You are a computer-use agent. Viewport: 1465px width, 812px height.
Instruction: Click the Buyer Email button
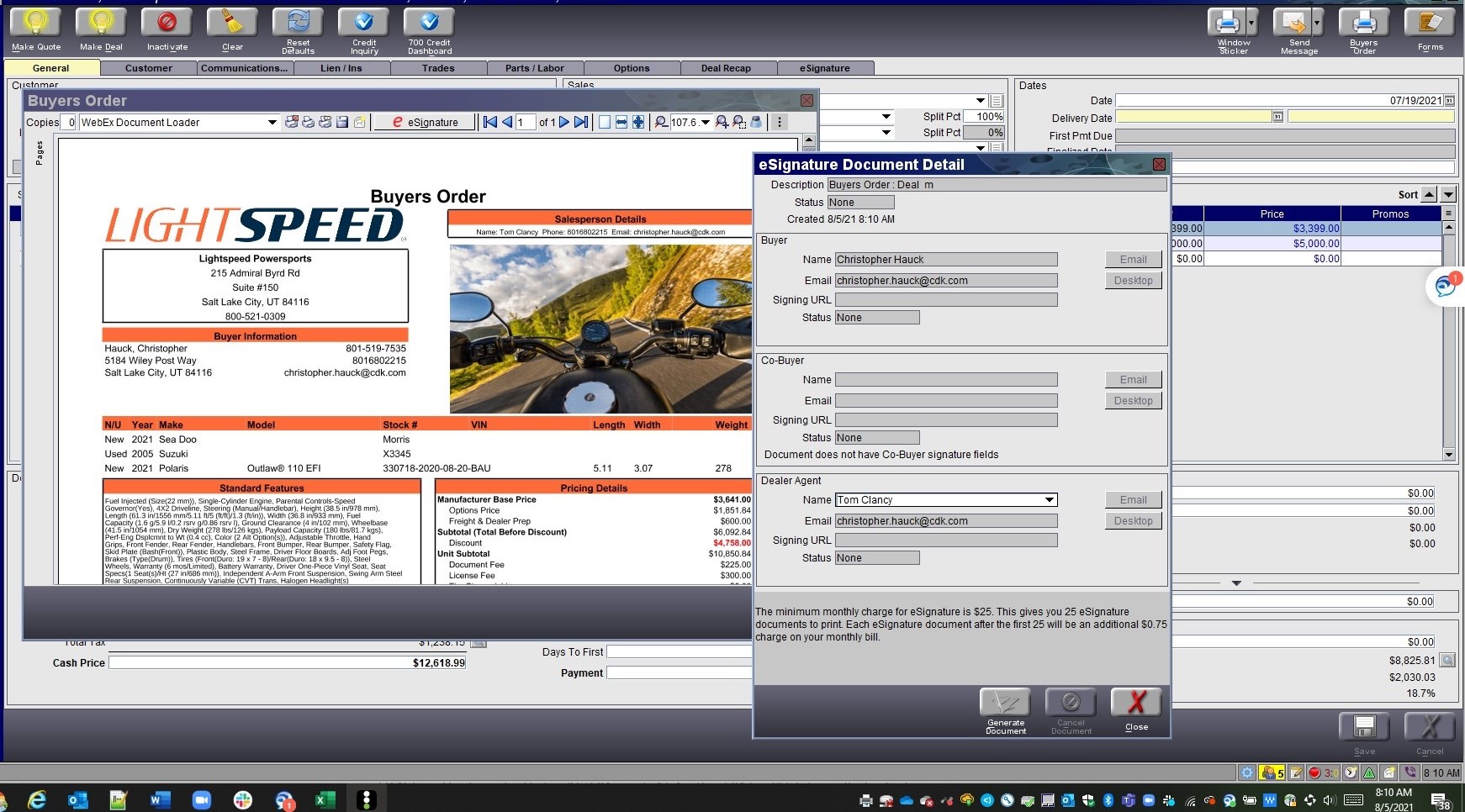click(x=1133, y=260)
